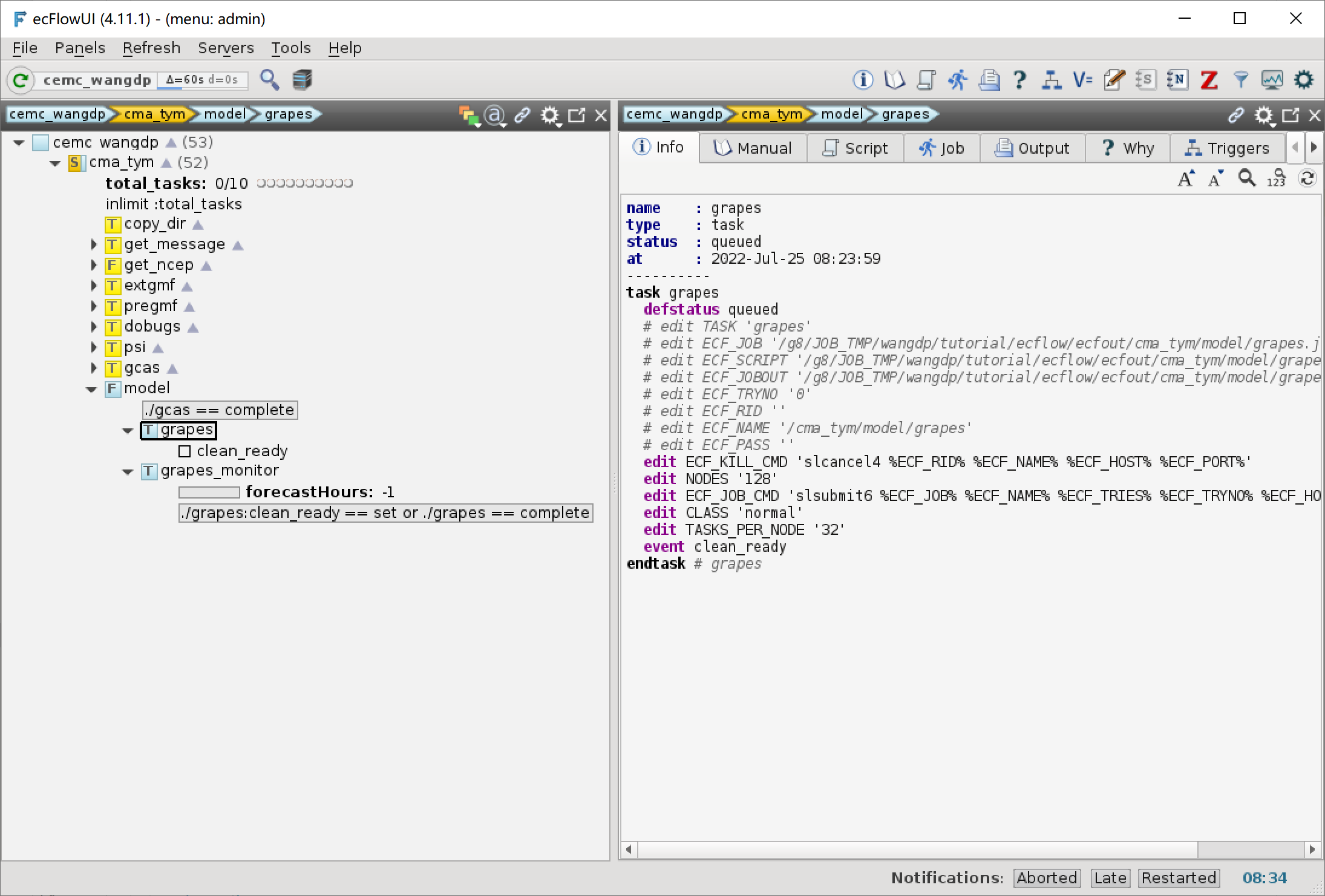
Task: Collapse the model family node
Action: pyautogui.click(x=91, y=390)
